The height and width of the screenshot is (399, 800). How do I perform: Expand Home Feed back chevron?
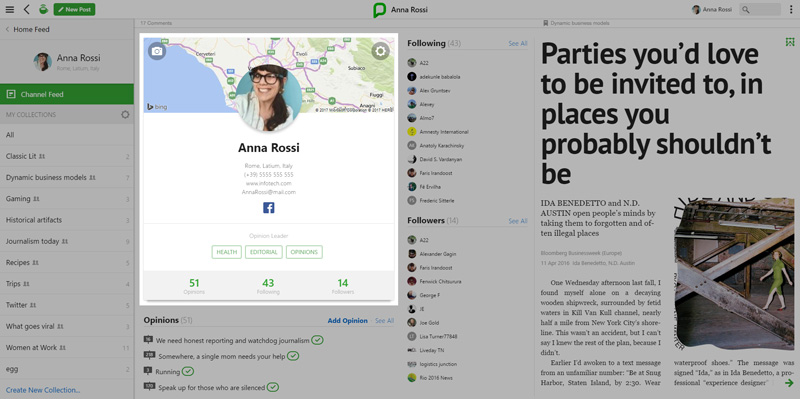(8, 30)
